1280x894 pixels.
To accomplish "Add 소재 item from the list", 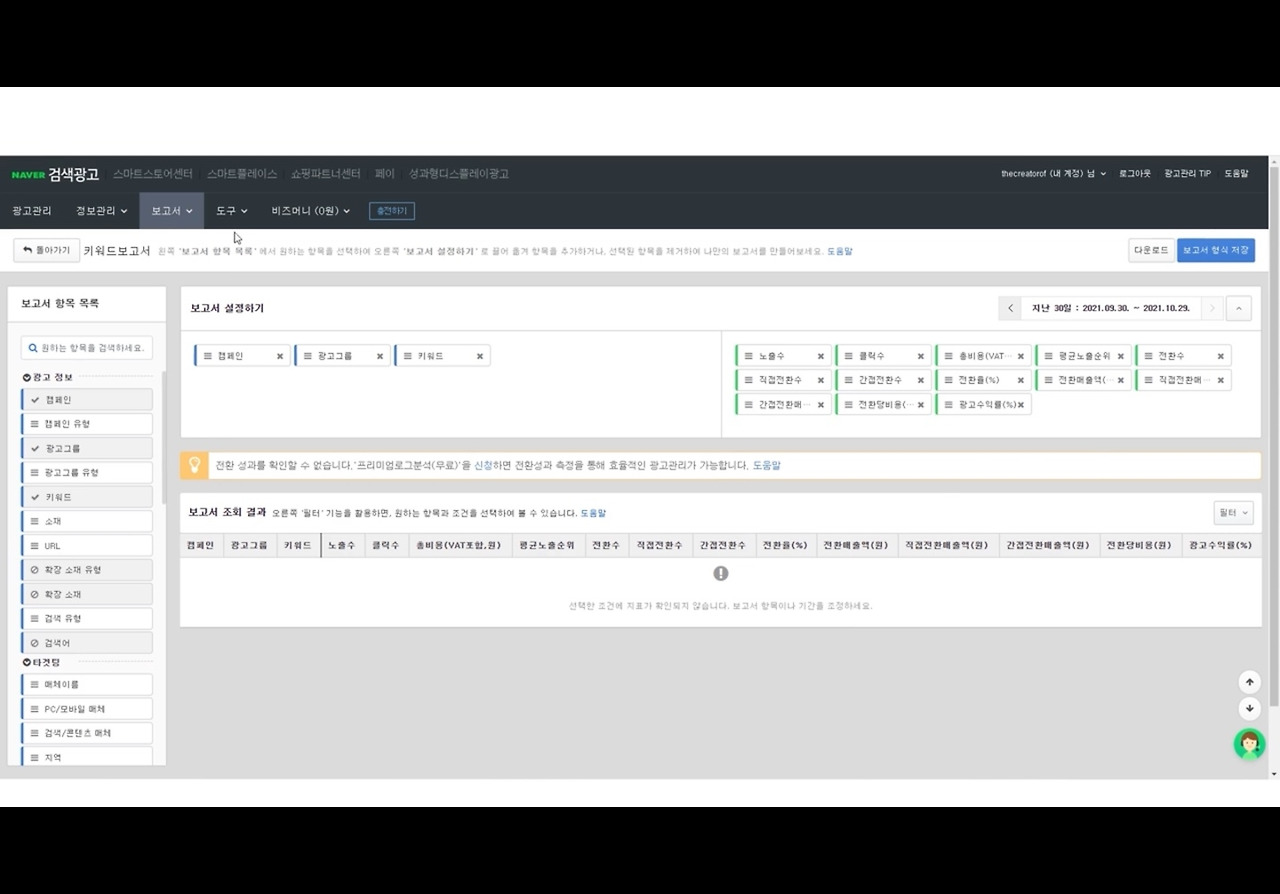I will (x=87, y=521).
